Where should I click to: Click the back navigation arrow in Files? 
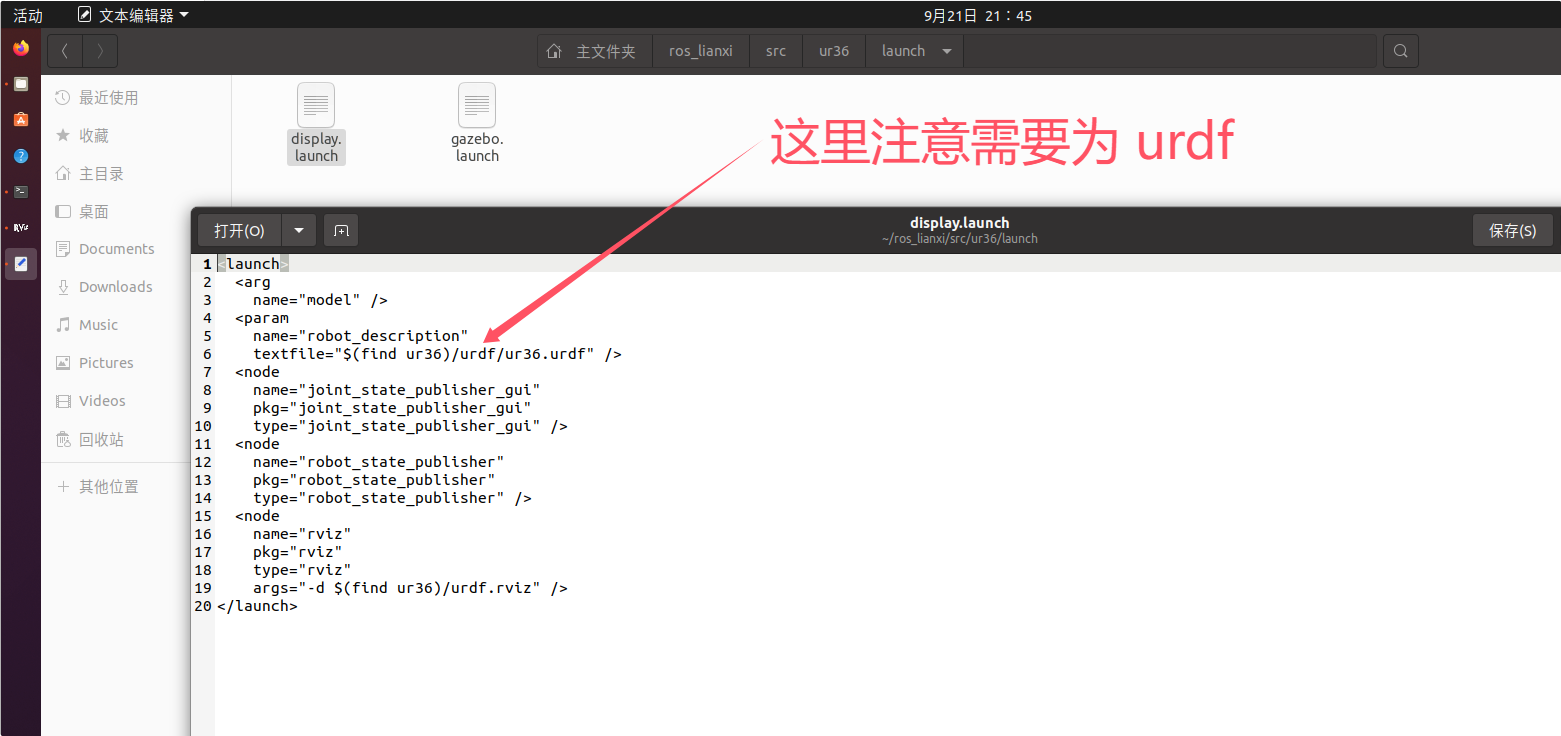click(x=64, y=50)
